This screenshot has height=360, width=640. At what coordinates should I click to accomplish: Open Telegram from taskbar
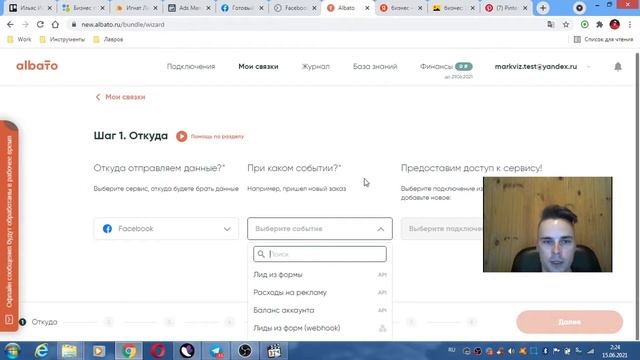pyautogui.click(x=216, y=351)
